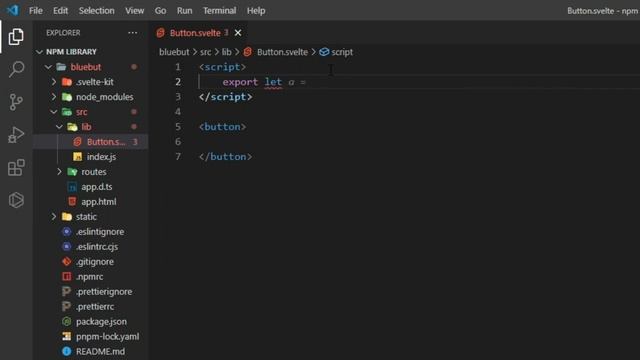The height and width of the screenshot is (360, 640).
Task: Click the .eslintrc.cjs file icon
Action: (67, 247)
